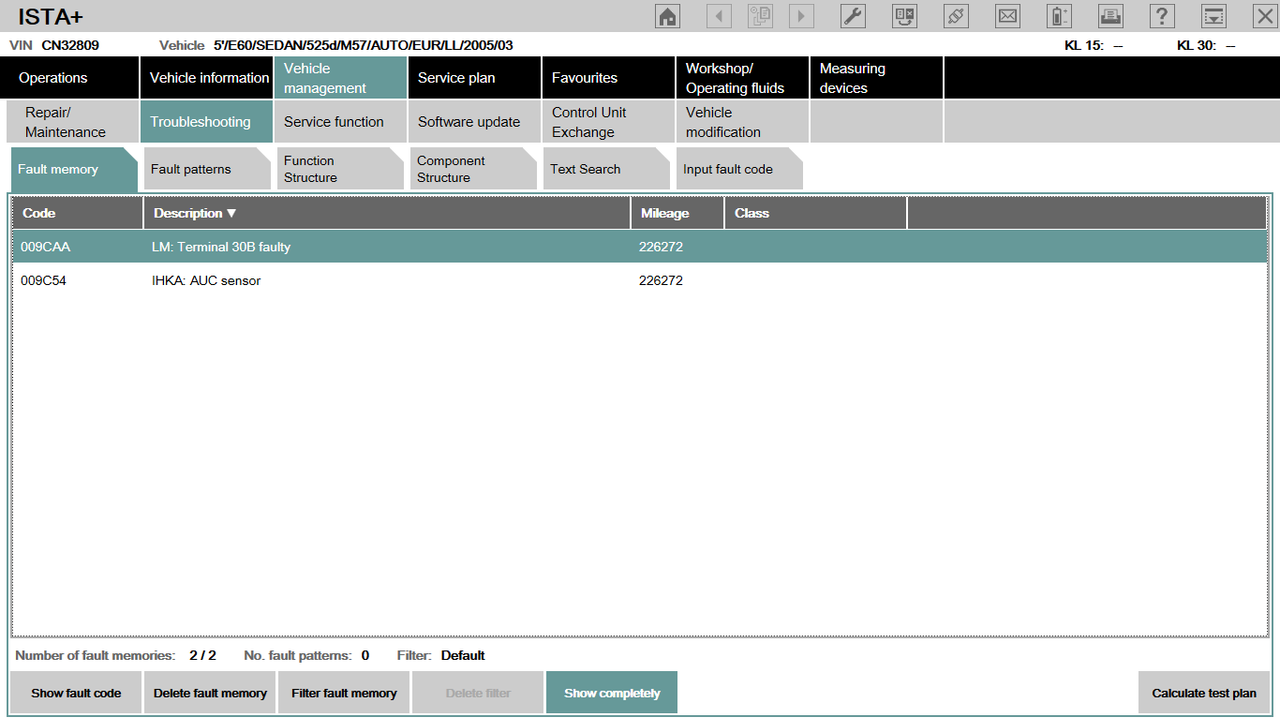Sort by the Code column header
Screen dimensions: 1280x720
tap(78, 213)
